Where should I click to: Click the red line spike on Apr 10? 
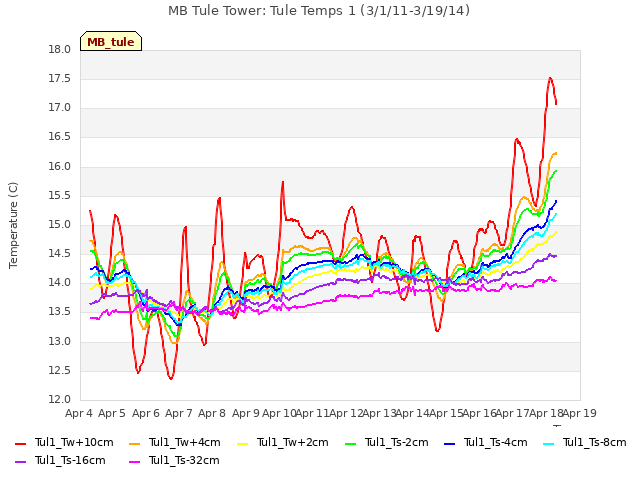282,182
